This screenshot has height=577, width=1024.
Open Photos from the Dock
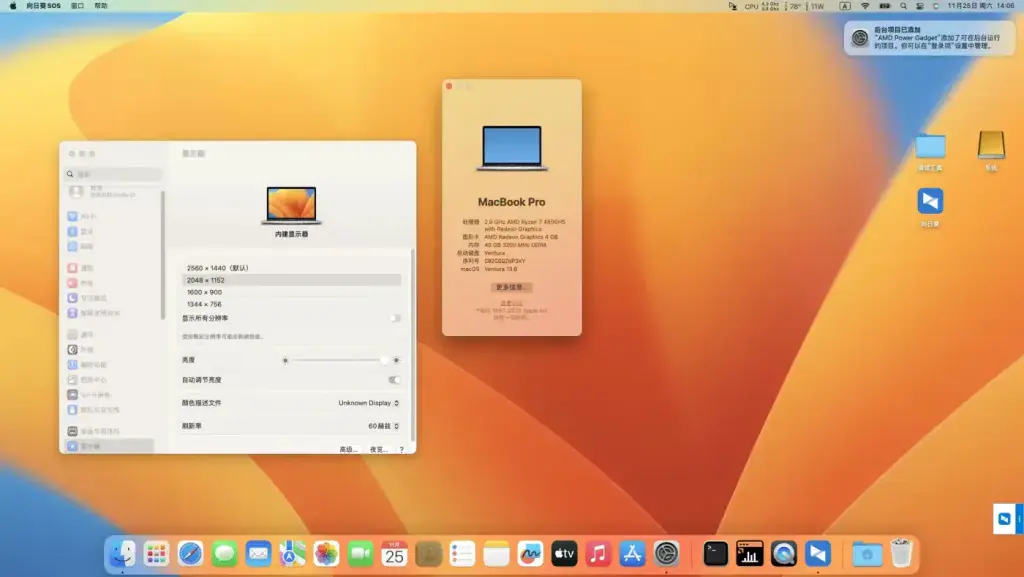pyautogui.click(x=326, y=554)
